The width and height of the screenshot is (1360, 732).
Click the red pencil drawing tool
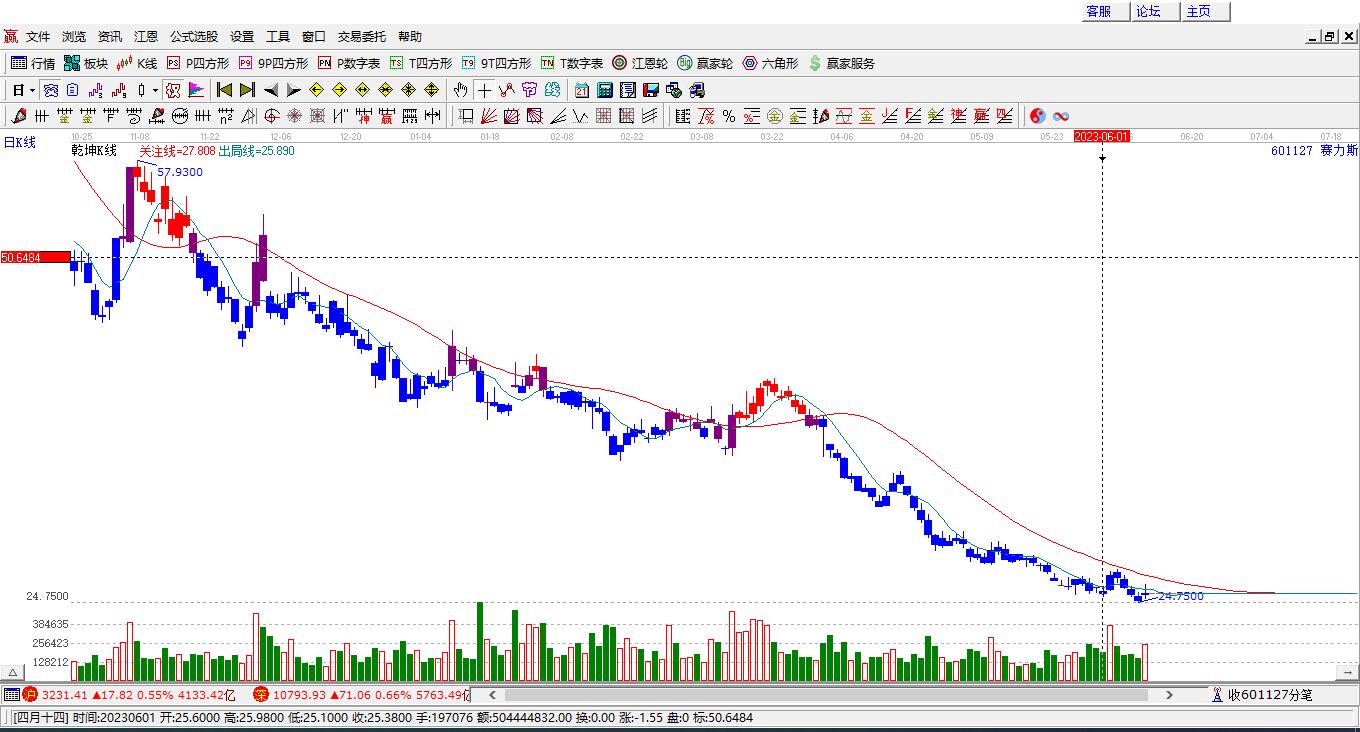click(x=19, y=116)
